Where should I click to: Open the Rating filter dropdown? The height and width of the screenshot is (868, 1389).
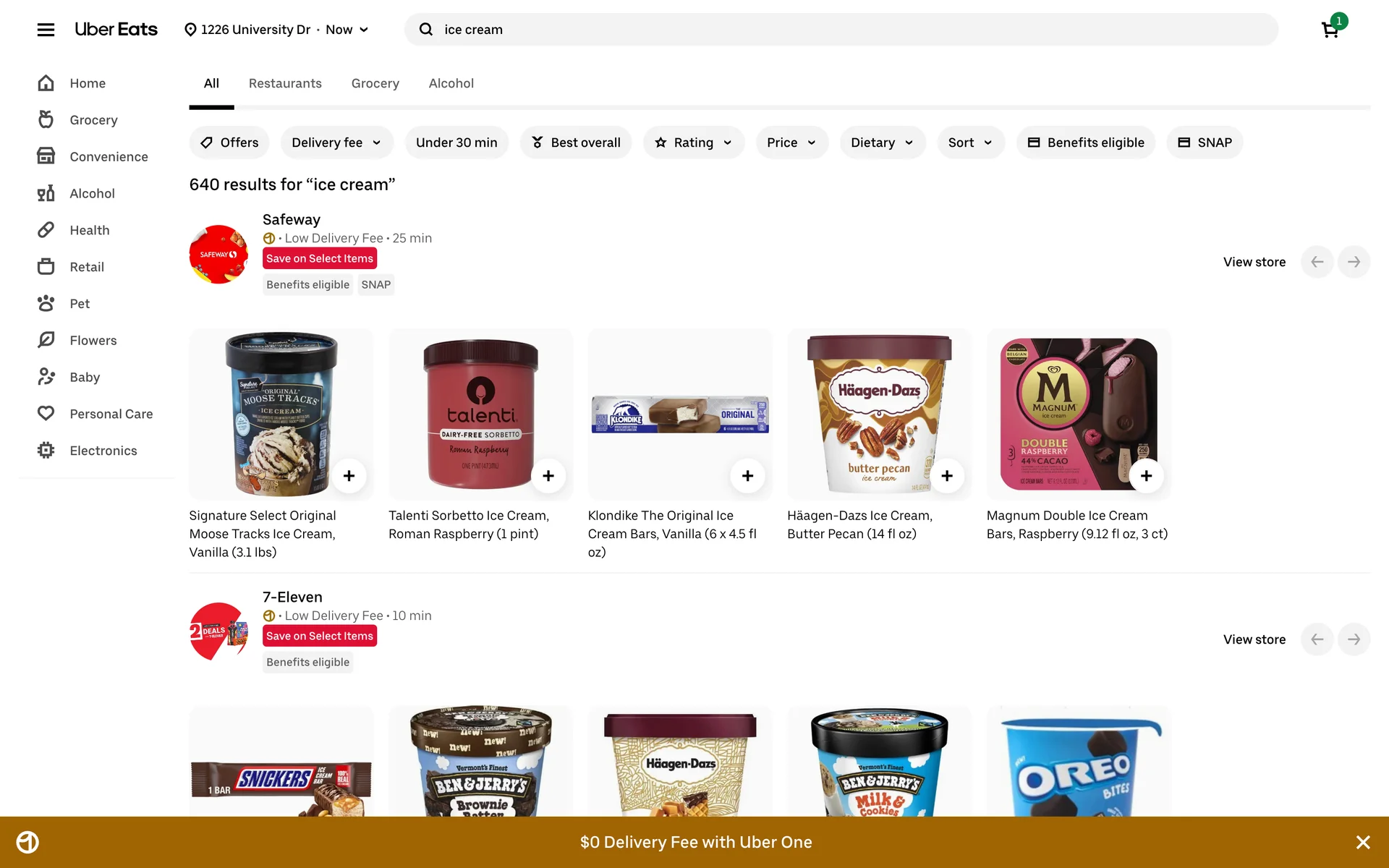coord(694,142)
